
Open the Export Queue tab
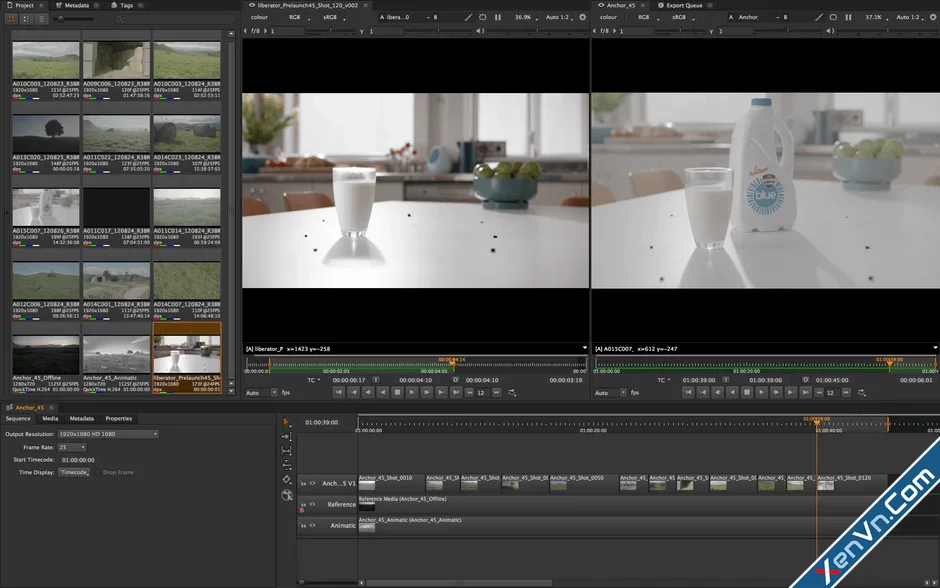tap(684, 5)
